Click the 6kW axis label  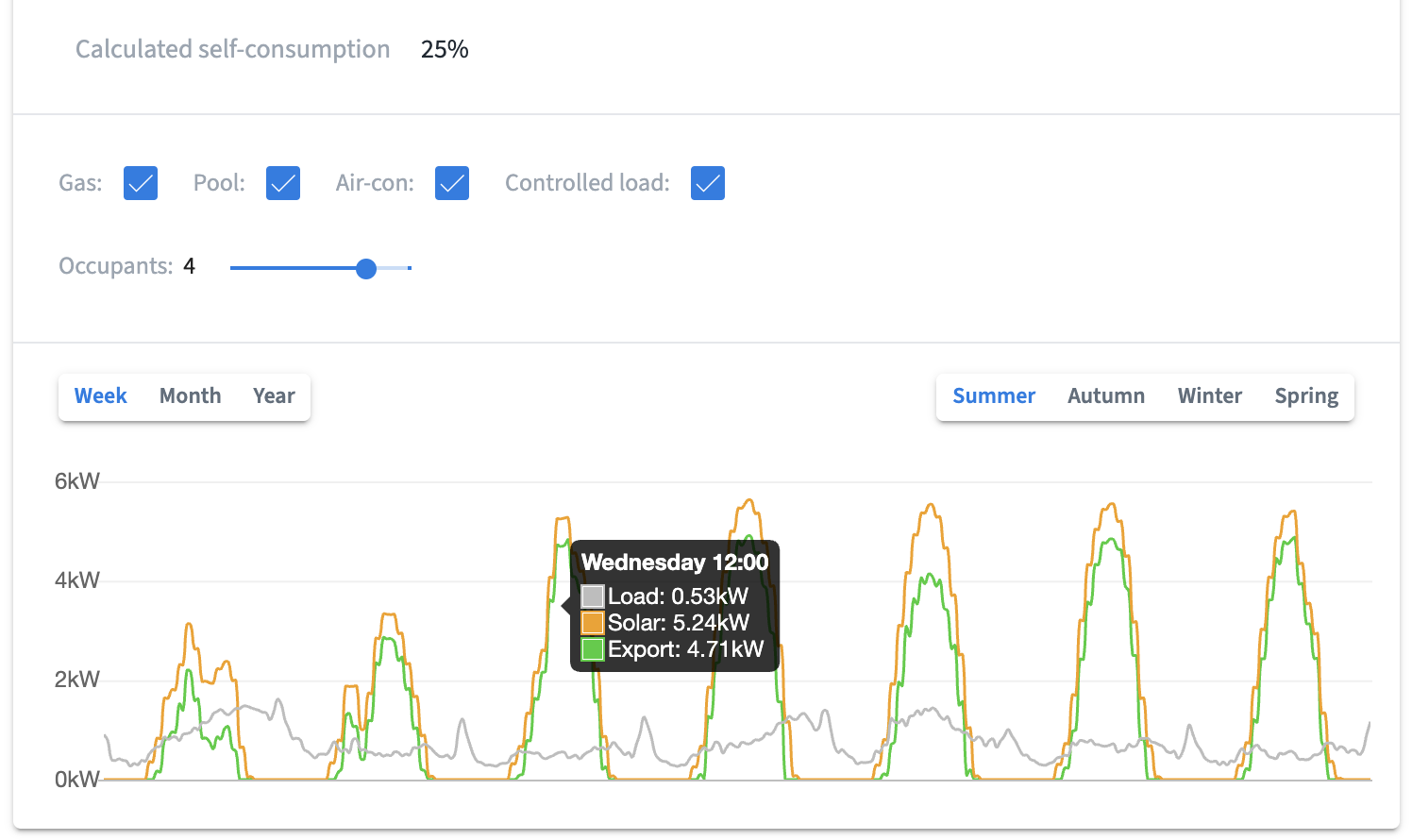(x=76, y=481)
